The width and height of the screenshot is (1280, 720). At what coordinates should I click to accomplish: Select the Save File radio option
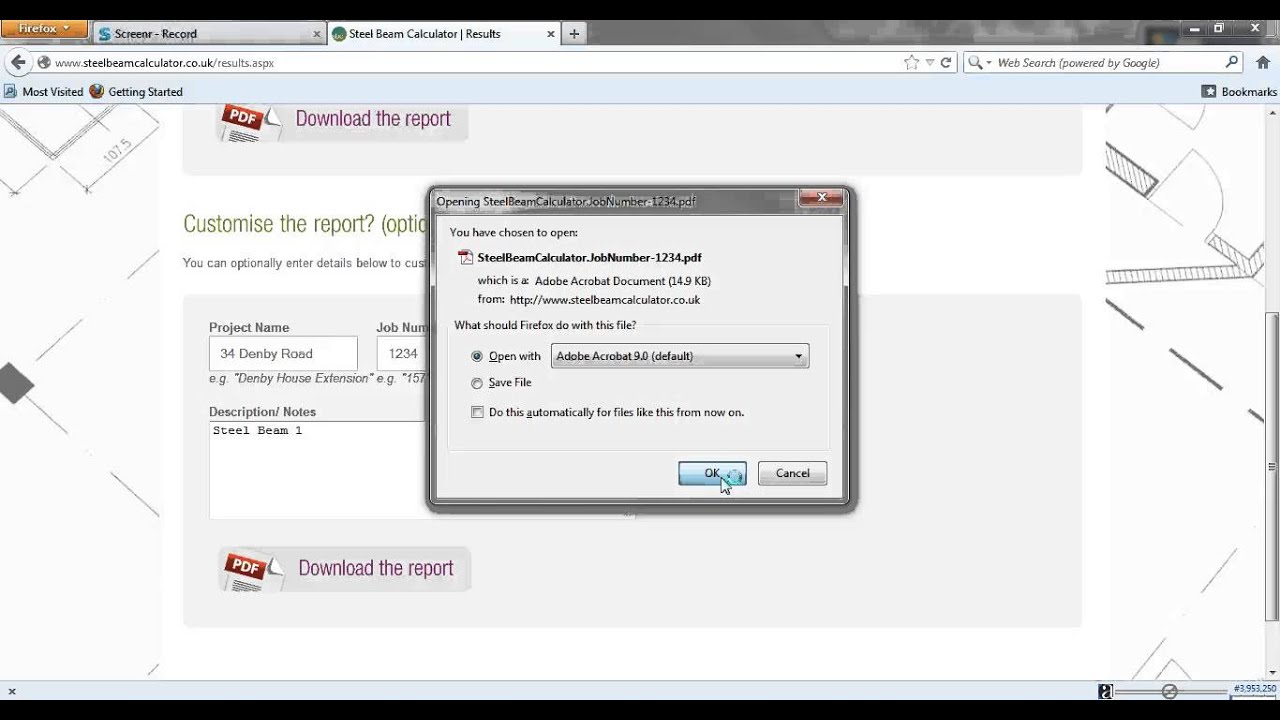click(x=477, y=383)
